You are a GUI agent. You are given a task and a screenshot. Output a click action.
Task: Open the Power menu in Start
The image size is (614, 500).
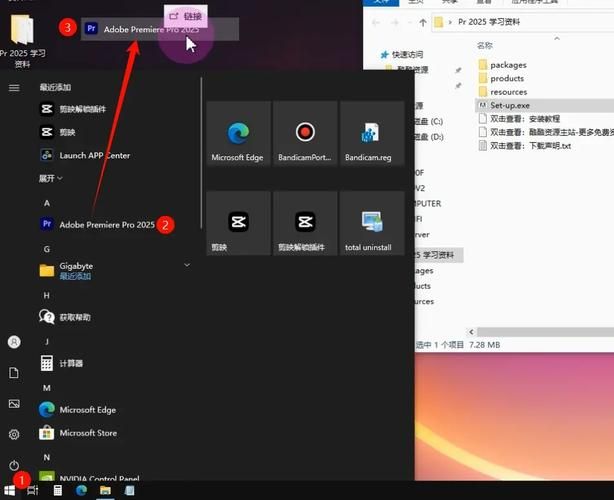click(14, 465)
